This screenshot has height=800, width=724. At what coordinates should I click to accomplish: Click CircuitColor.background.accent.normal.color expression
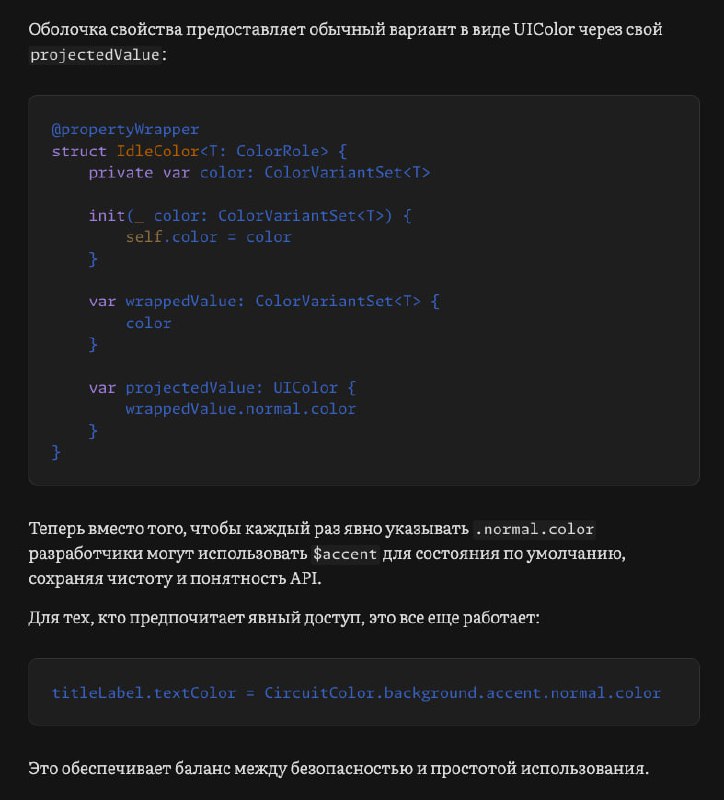tap(462, 693)
